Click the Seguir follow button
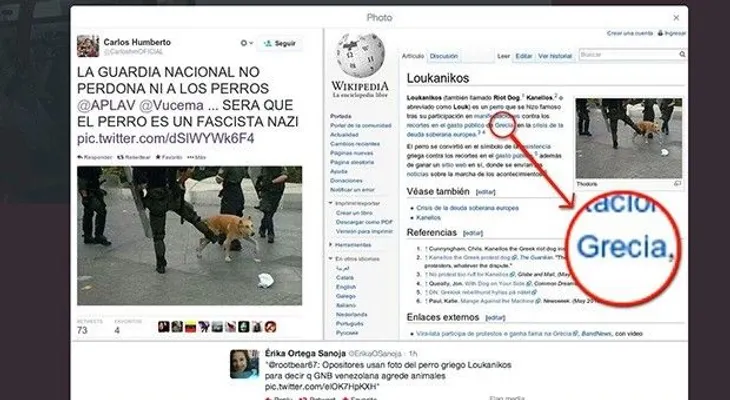This screenshot has height=400, width=730. [x=280, y=43]
